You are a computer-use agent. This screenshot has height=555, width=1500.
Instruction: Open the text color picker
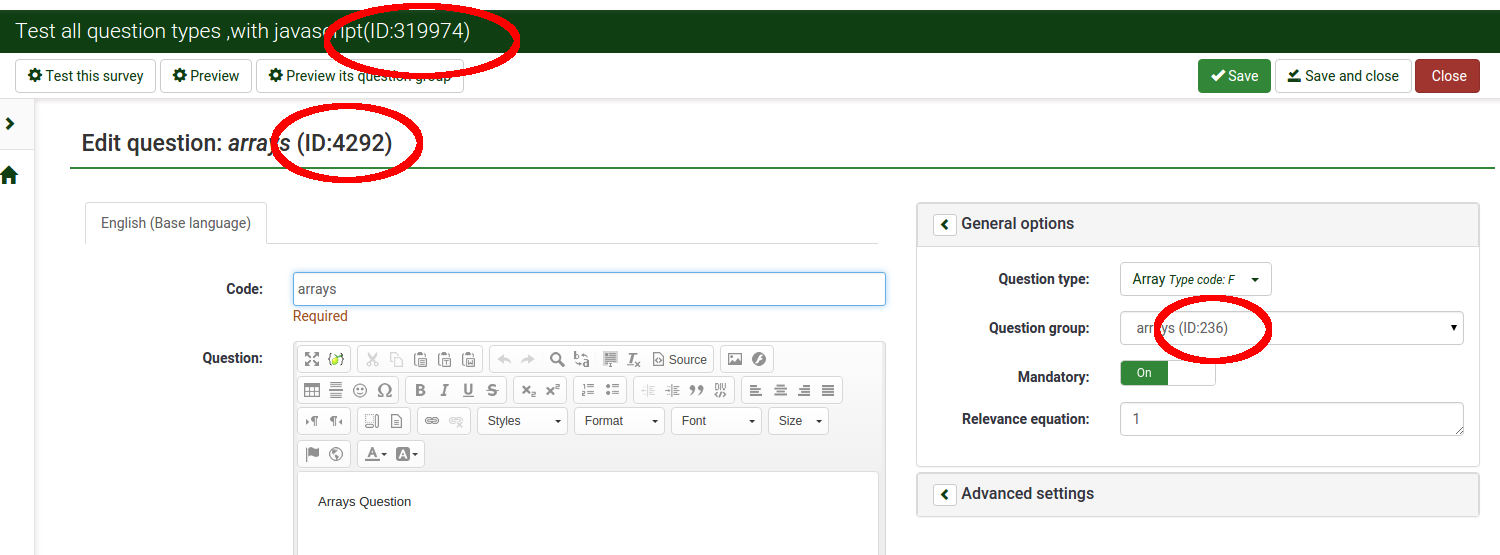[376, 454]
